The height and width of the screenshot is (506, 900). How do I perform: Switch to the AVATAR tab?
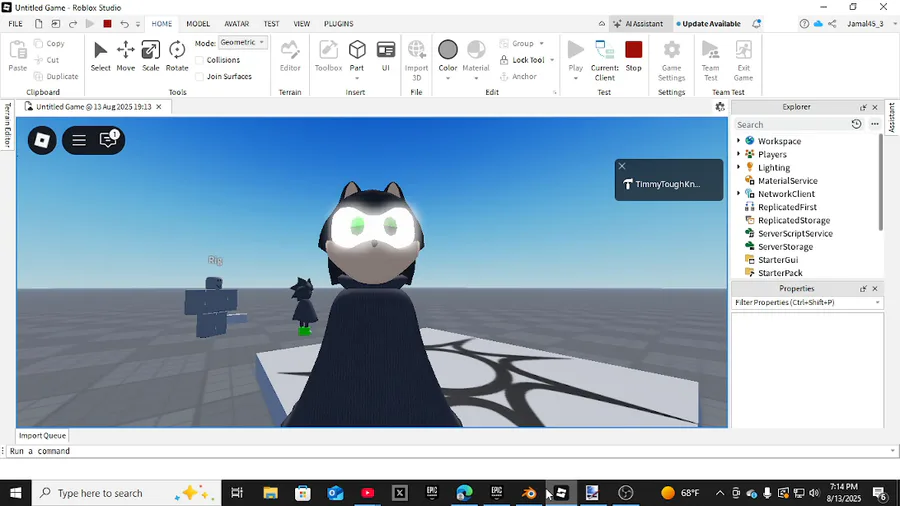236,24
